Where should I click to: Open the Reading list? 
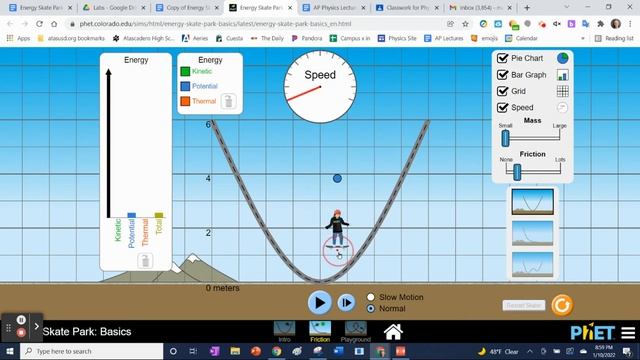pos(614,38)
